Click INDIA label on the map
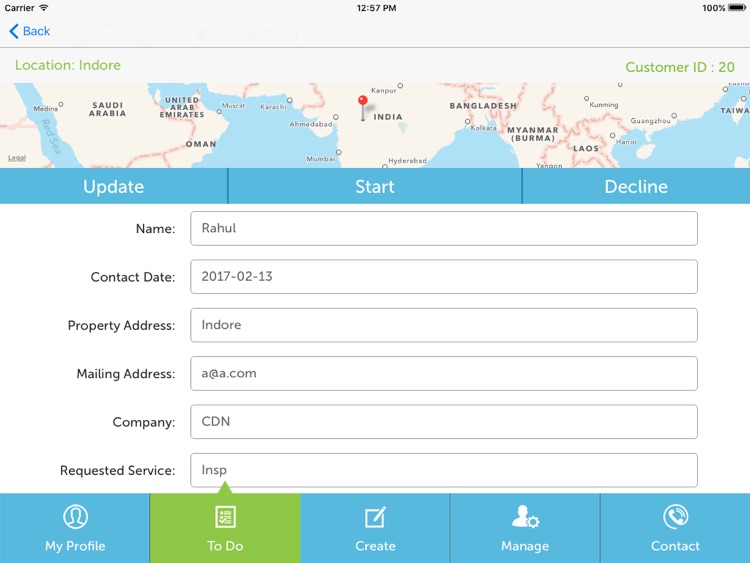This screenshot has width=750, height=563. 388,117
